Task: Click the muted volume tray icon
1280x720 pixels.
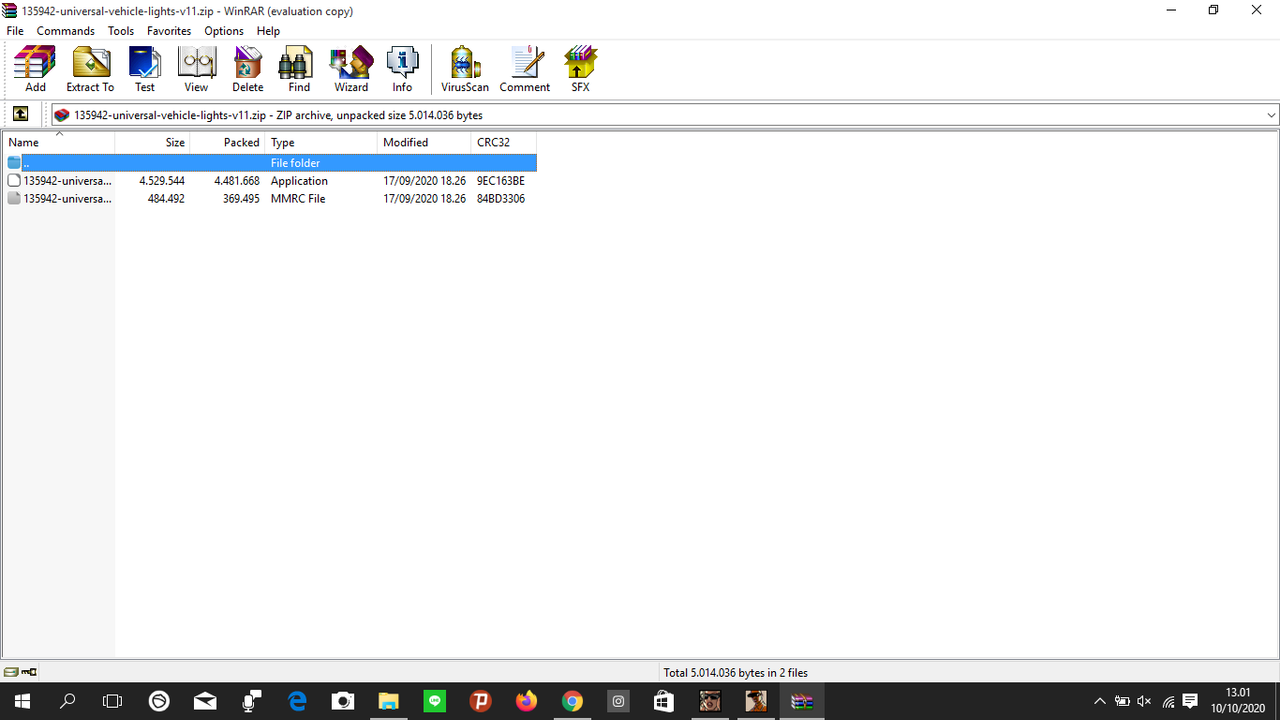Action: click(x=1144, y=701)
